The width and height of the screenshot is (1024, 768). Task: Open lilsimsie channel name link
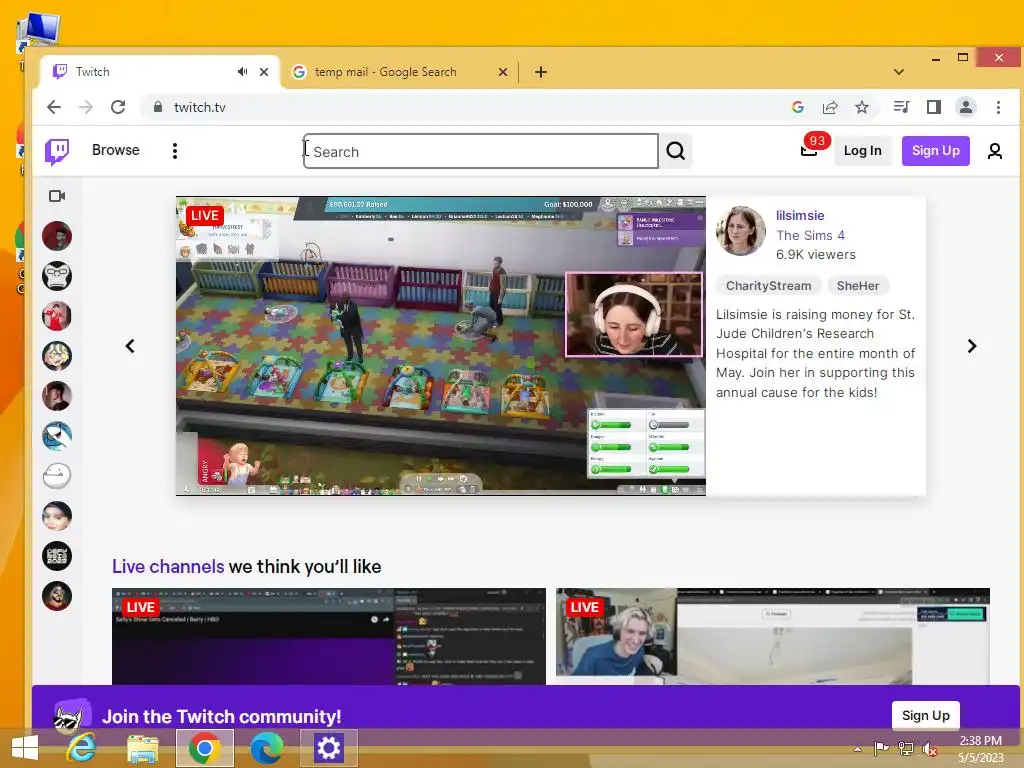[x=800, y=216]
